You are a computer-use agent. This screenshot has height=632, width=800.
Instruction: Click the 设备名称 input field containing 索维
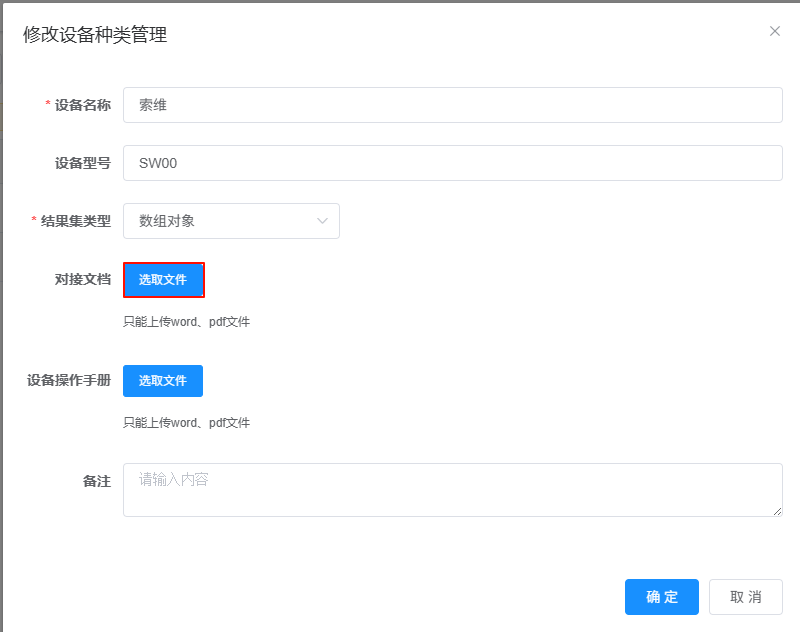click(452, 105)
